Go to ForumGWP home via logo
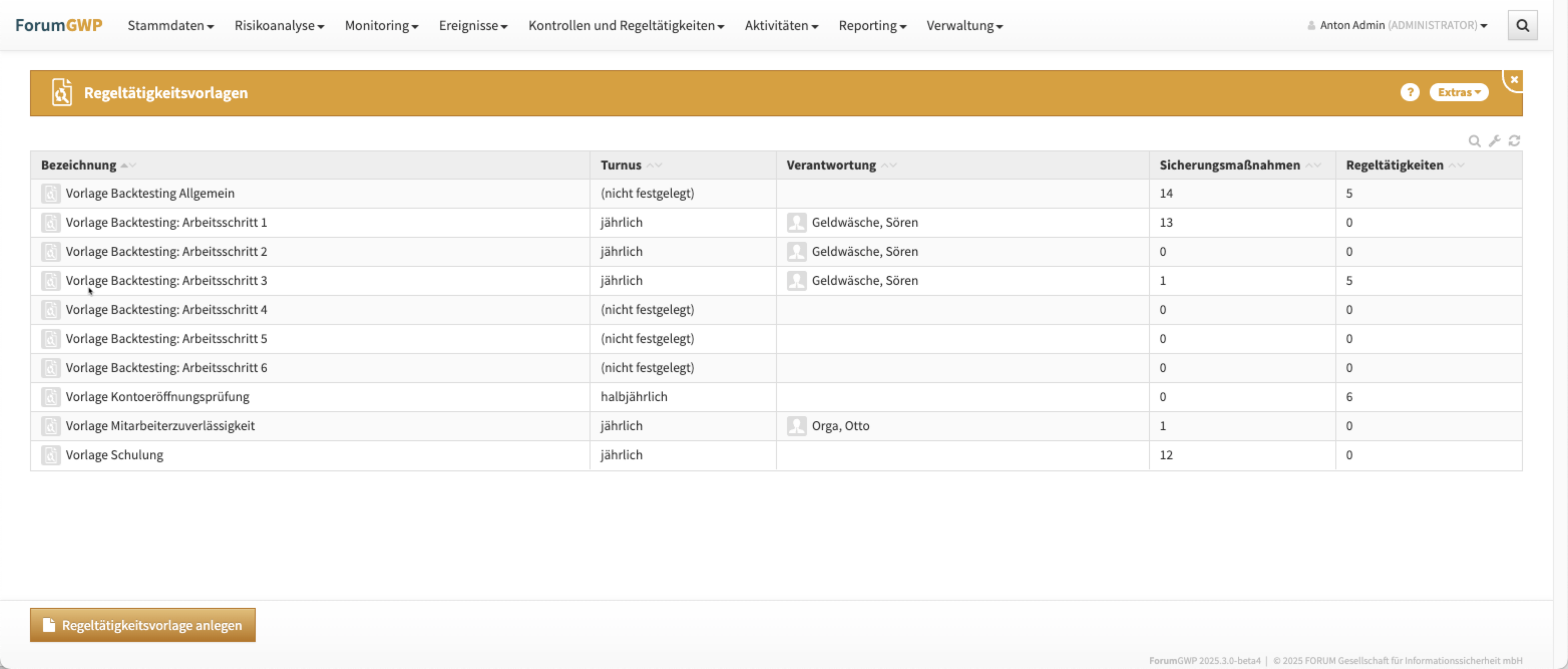The width and height of the screenshot is (1568, 669). 59,26
